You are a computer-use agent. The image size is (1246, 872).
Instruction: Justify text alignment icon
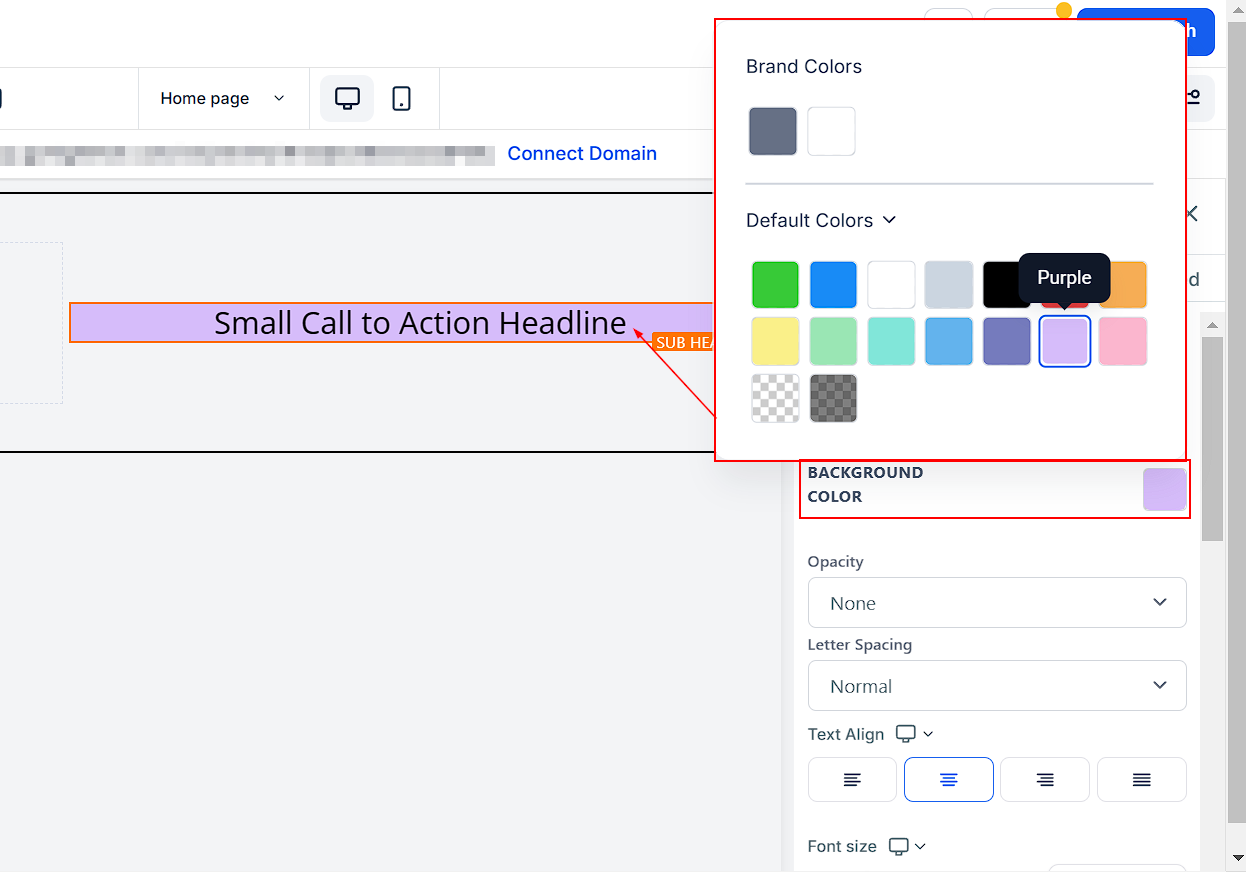pos(1142,780)
